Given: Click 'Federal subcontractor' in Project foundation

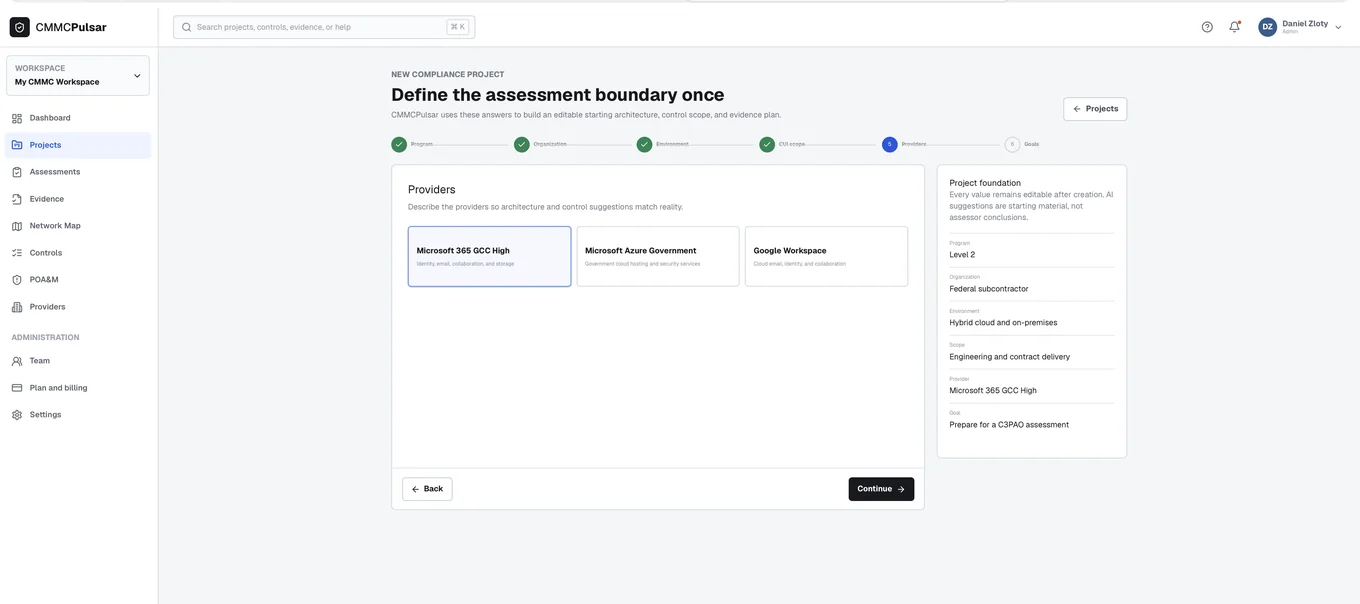Looking at the screenshot, I should coord(989,289).
